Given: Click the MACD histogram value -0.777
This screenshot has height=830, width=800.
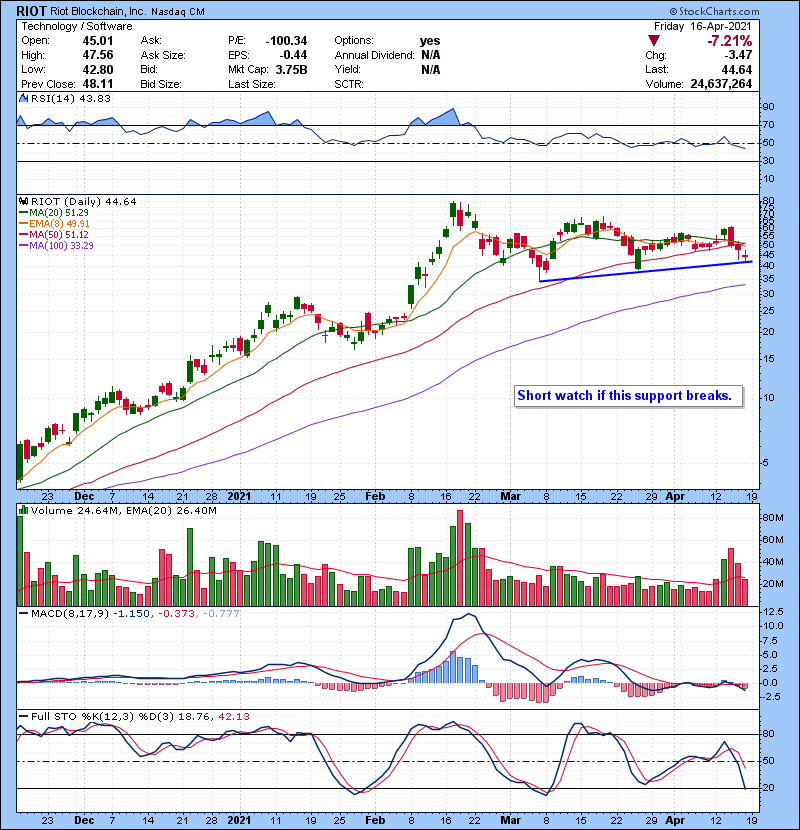Looking at the screenshot, I should 221,613.
